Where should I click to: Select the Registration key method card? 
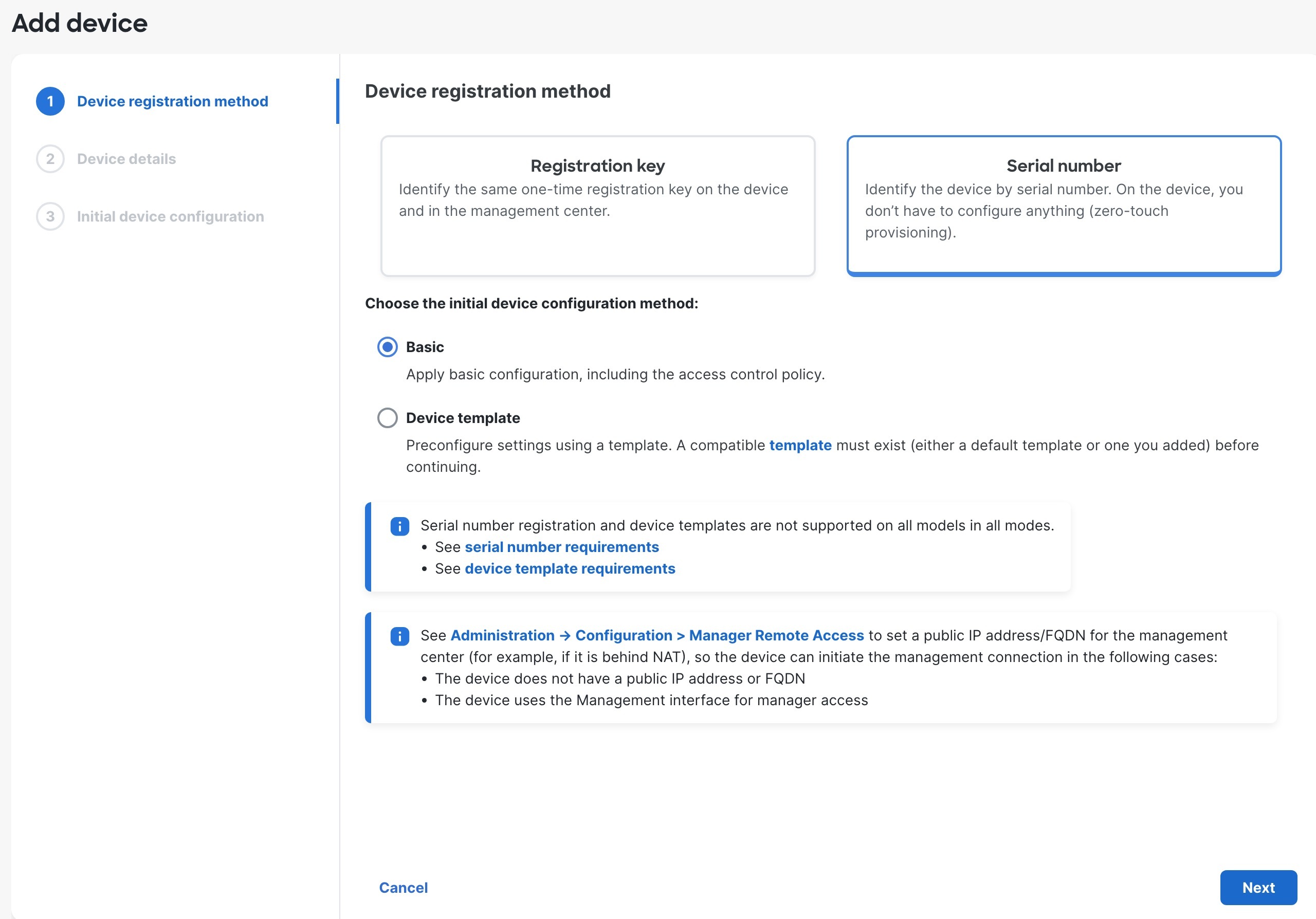tap(598, 205)
